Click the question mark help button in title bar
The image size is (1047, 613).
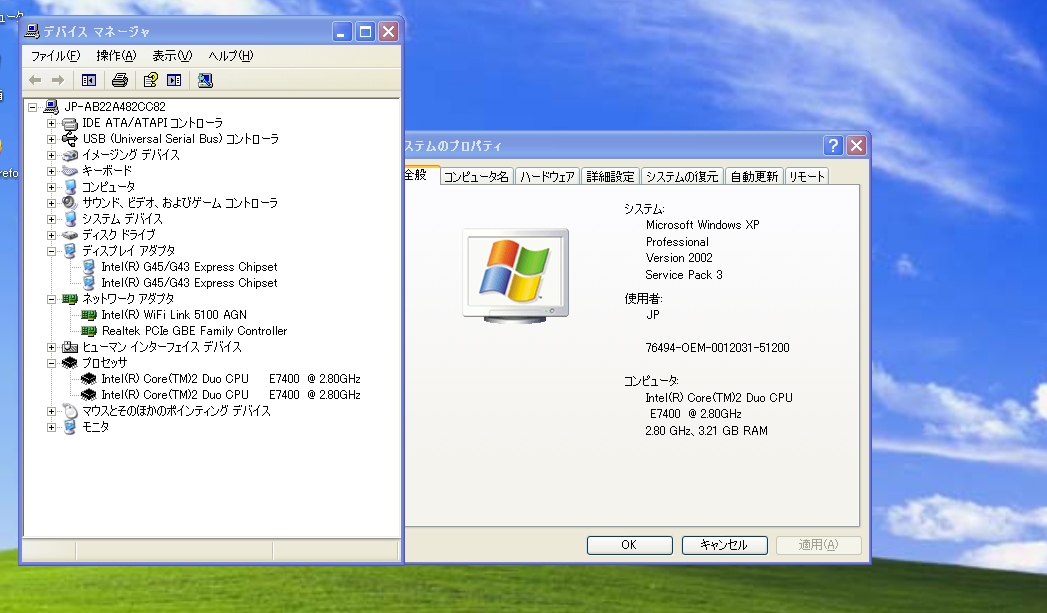click(x=833, y=145)
